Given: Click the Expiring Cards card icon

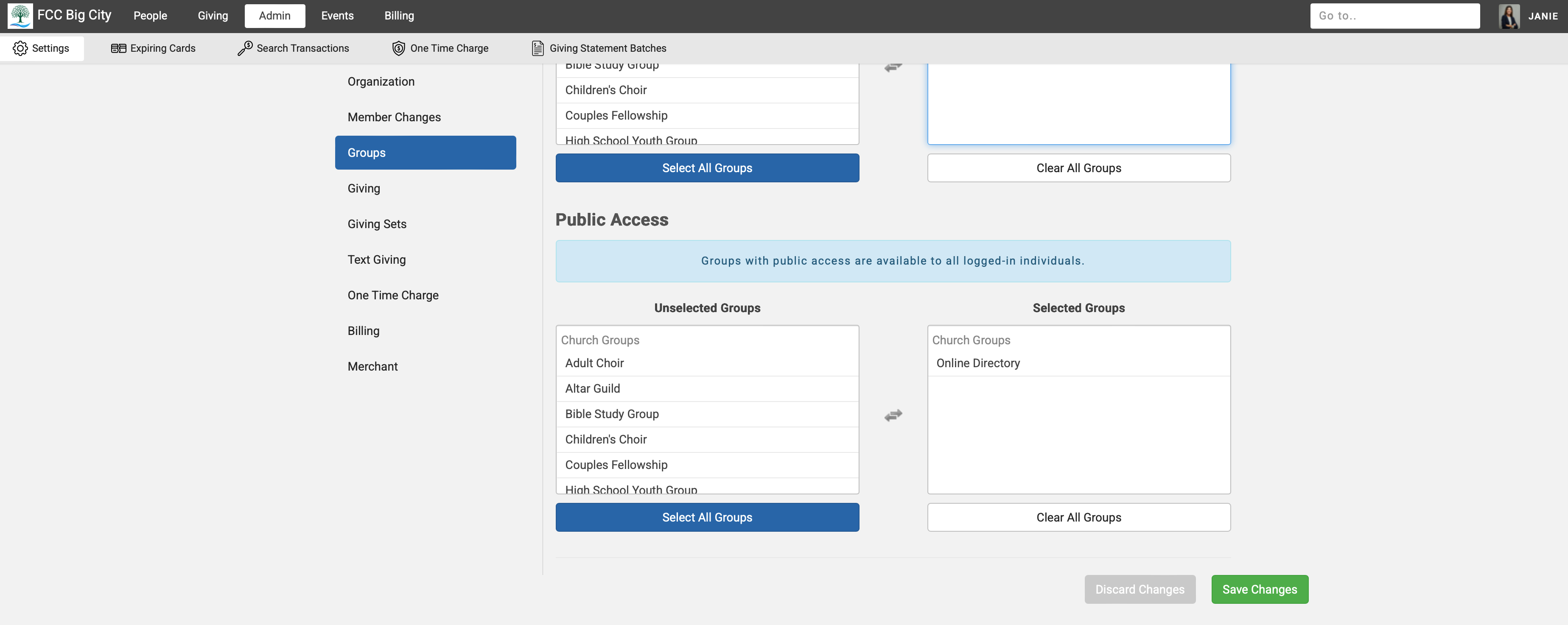Looking at the screenshot, I should coord(119,47).
